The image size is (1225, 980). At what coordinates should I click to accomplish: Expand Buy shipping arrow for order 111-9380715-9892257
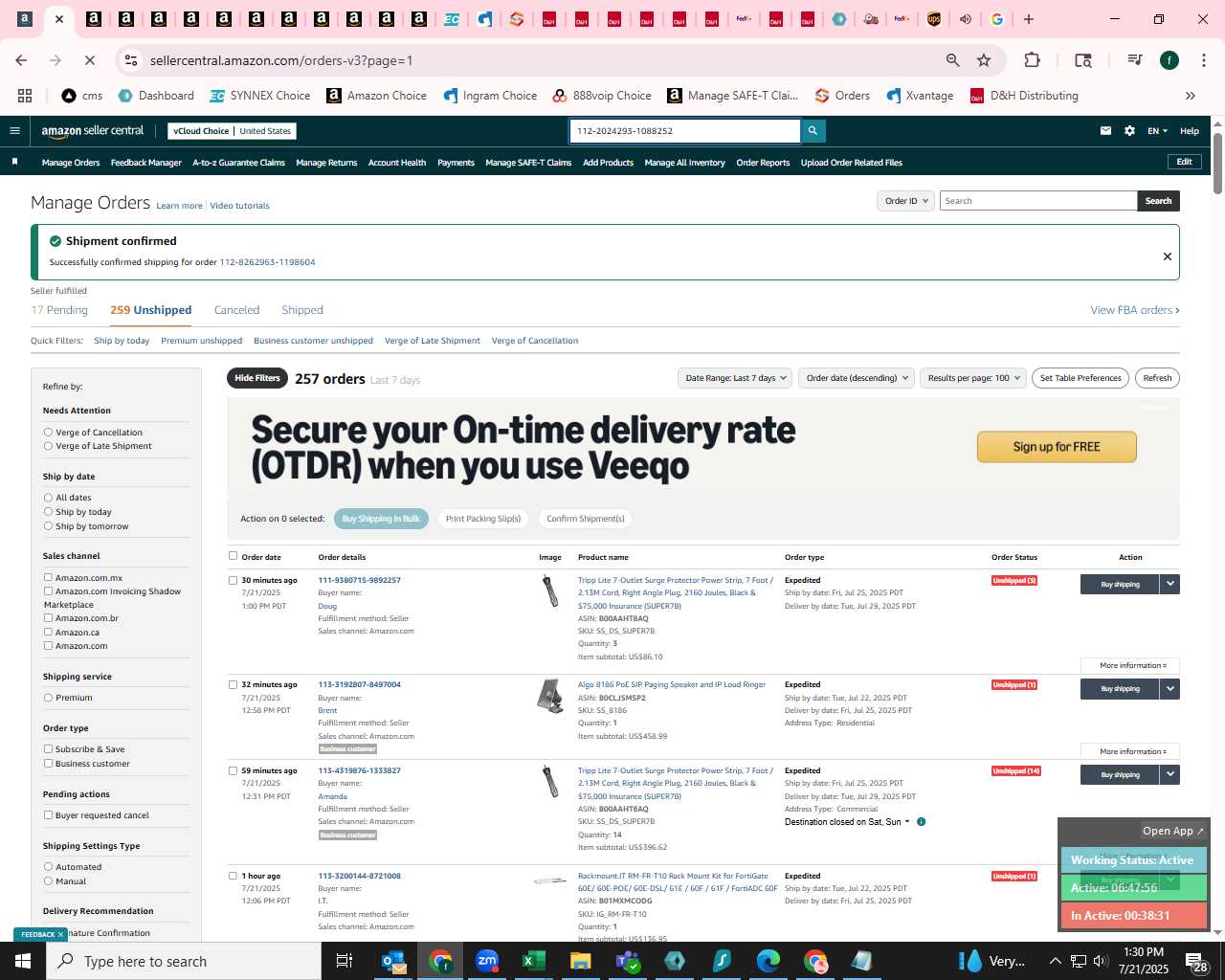(1169, 584)
